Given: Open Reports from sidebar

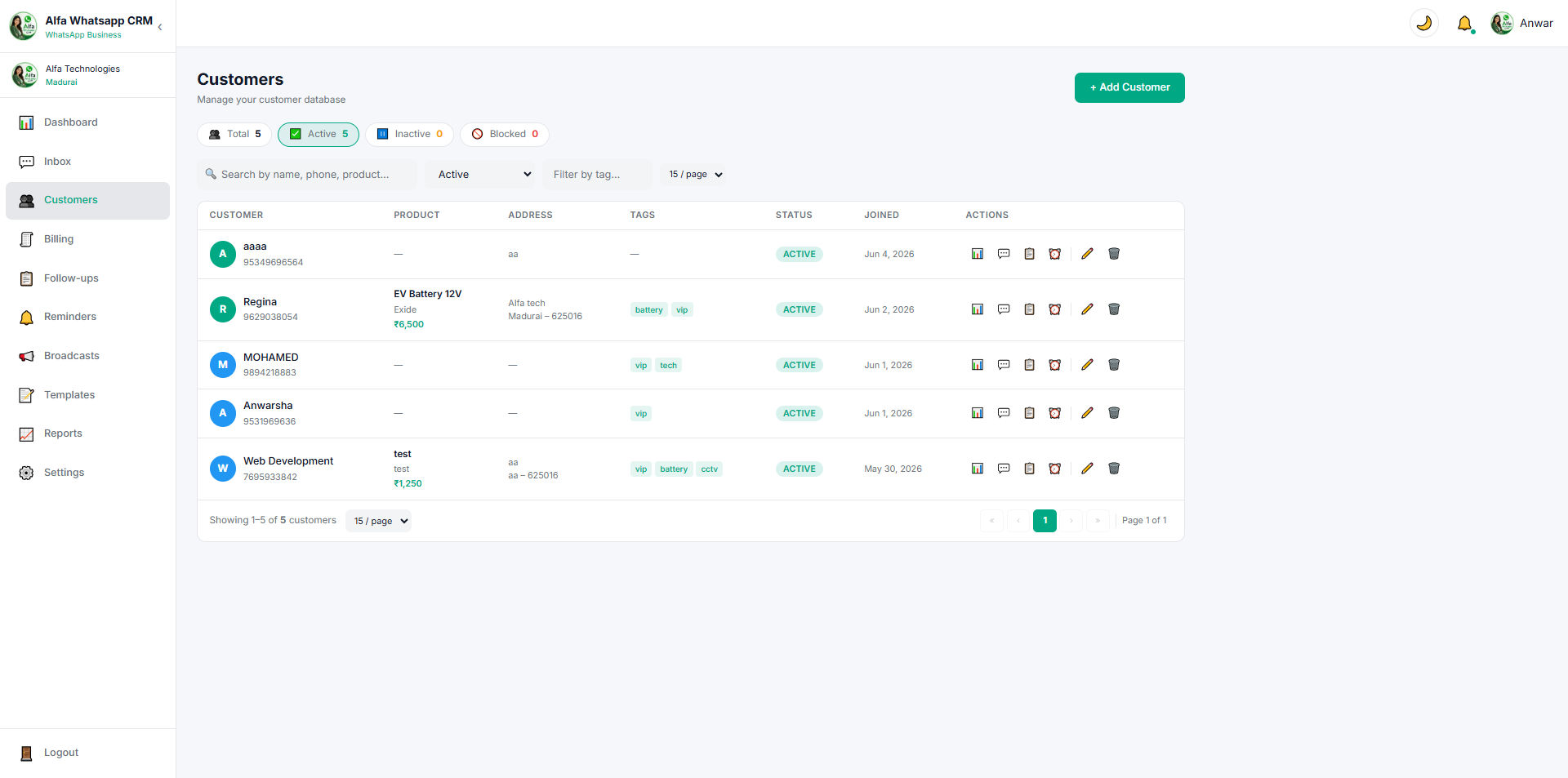Looking at the screenshot, I should click(87, 433).
